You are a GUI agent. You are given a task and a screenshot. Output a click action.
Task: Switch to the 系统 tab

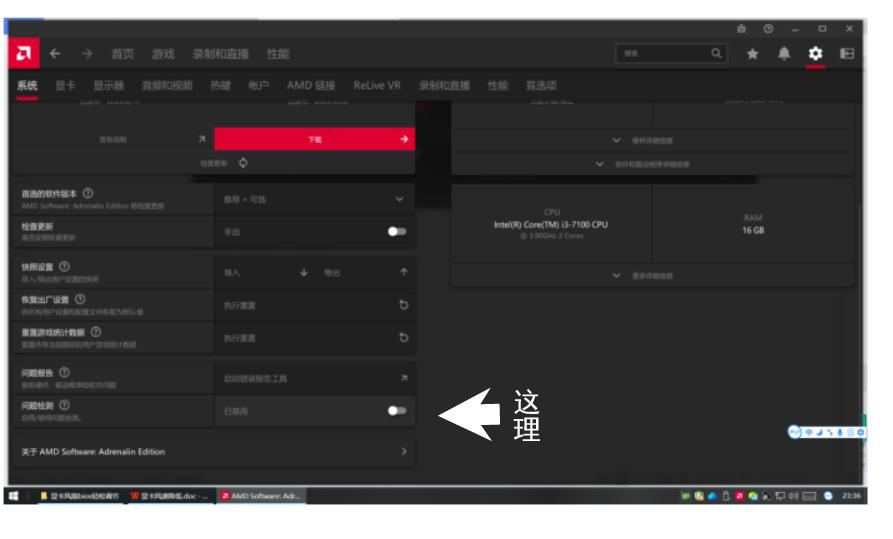click(x=27, y=85)
